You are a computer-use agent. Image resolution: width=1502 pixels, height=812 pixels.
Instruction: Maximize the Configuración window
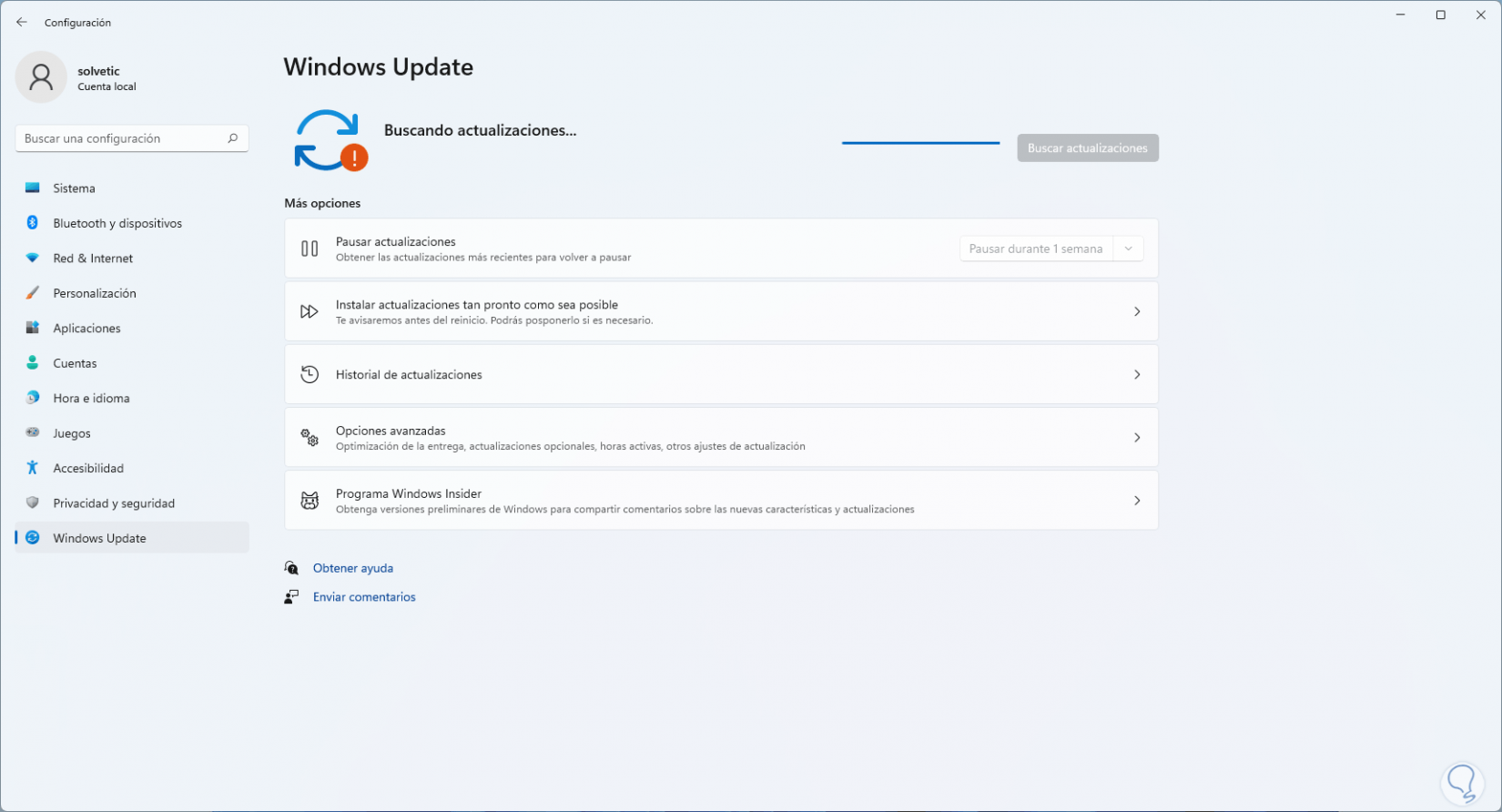click(1440, 15)
